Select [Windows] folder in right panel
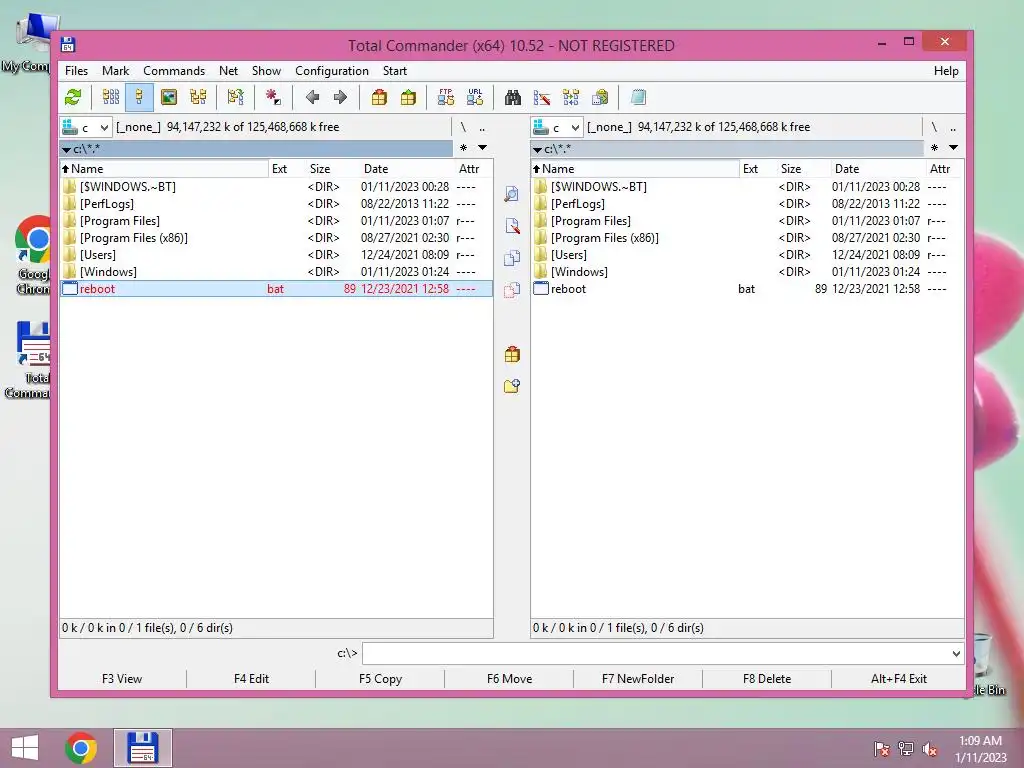This screenshot has height=768, width=1024. pos(747,272)
